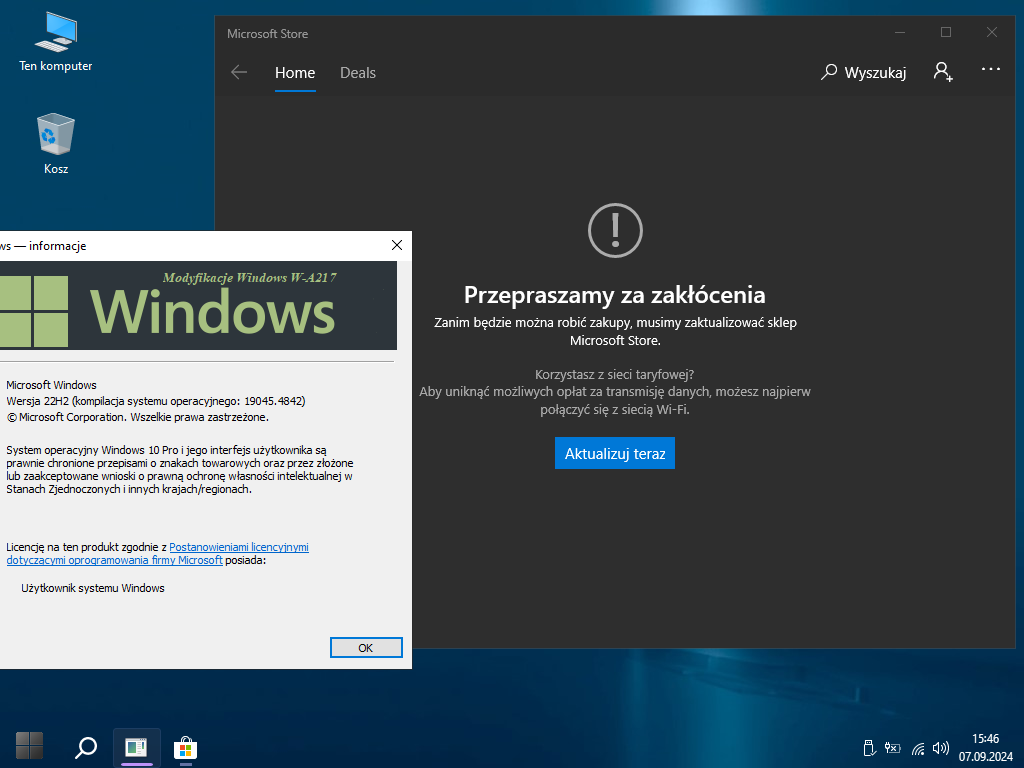Open the Wi-Fi network tray icon

point(917,748)
